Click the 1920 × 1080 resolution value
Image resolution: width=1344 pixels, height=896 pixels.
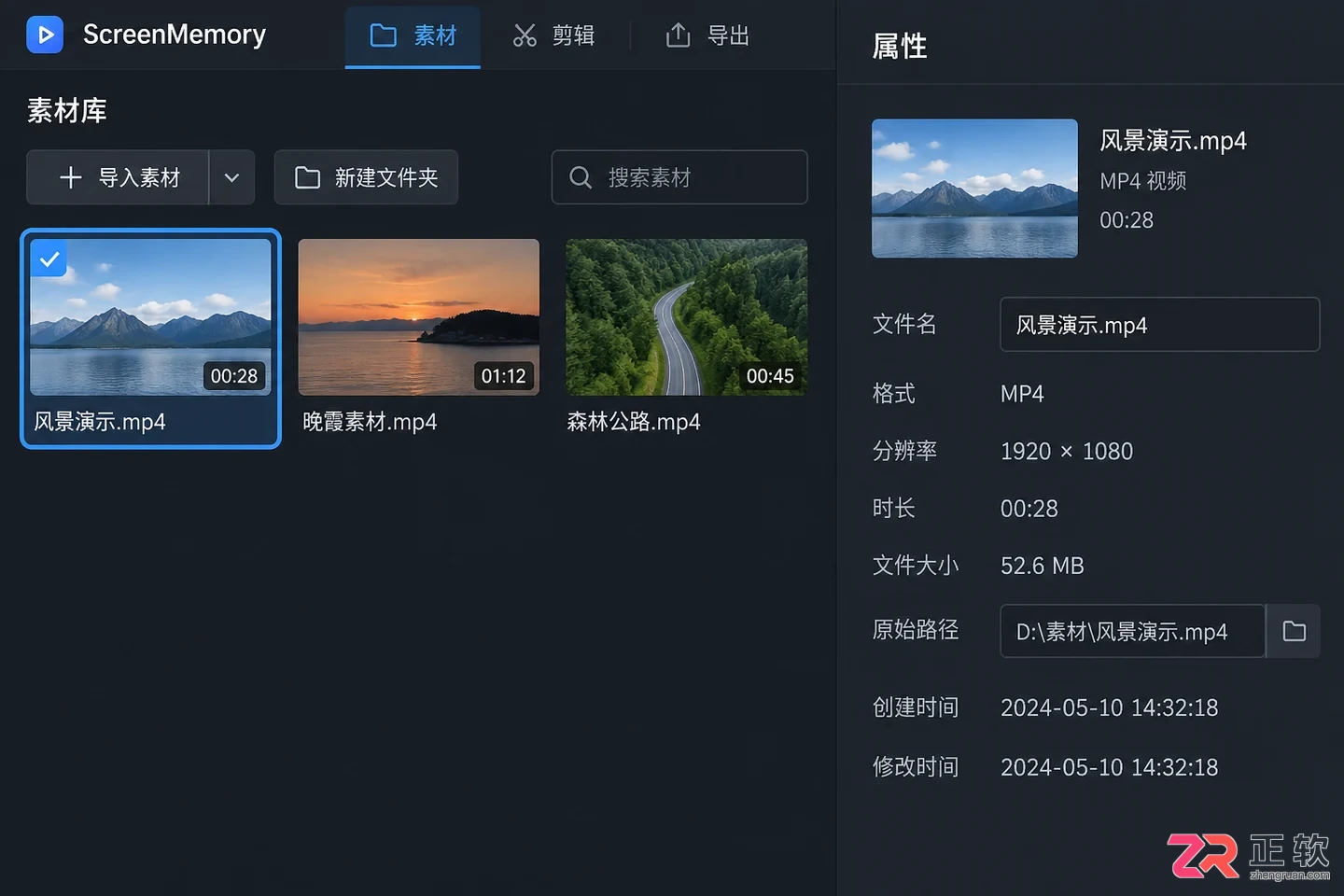pyautogui.click(x=1067, y=452)
